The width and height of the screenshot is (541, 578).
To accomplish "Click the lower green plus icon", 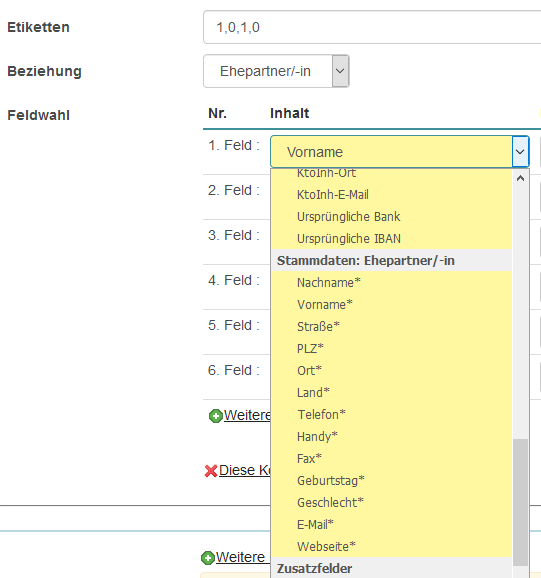I will 208,558.
